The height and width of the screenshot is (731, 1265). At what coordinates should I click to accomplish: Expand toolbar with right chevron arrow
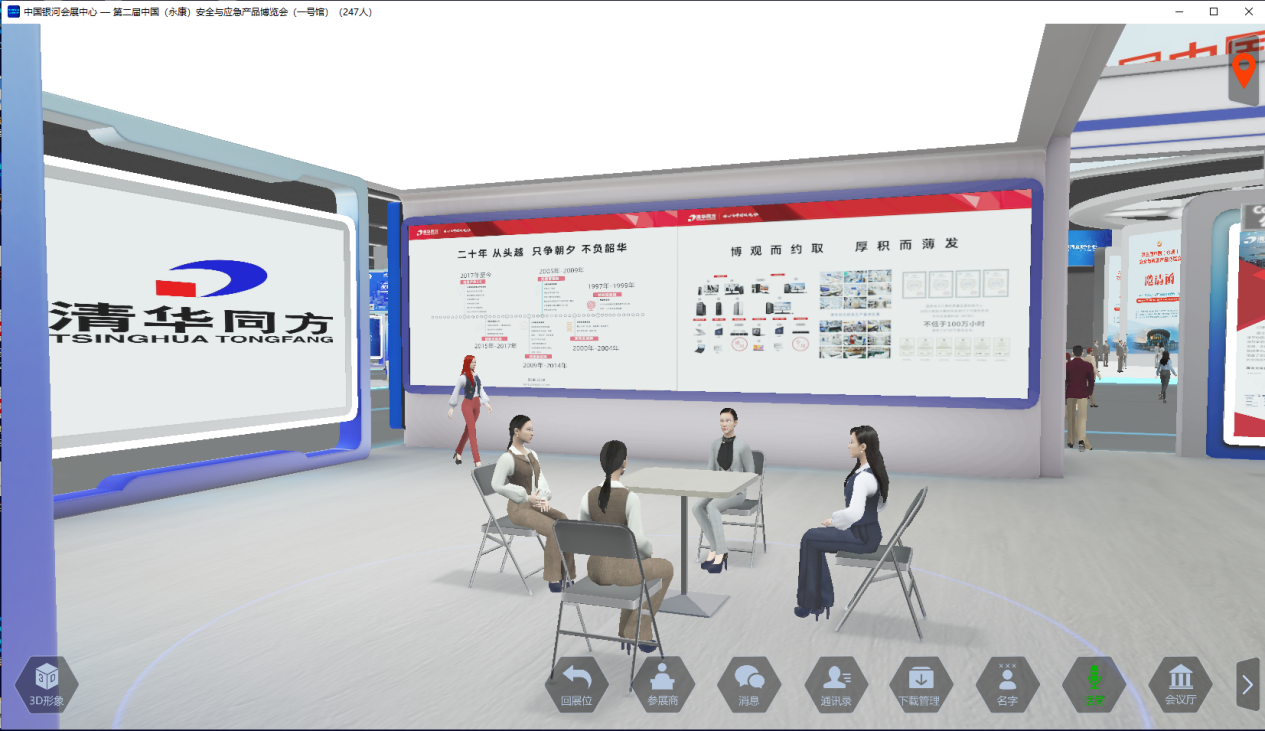1247,684
